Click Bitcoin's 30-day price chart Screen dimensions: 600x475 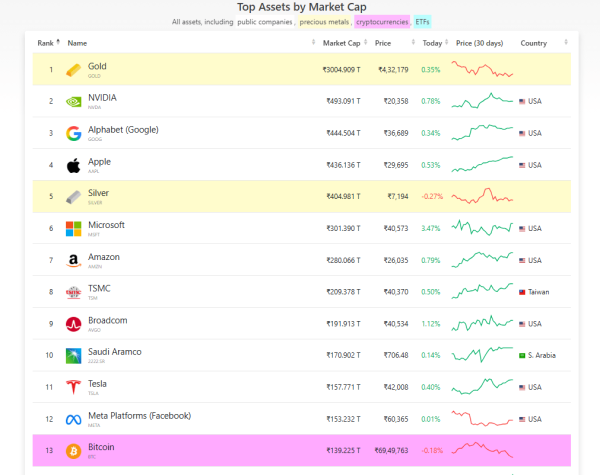[x=482, y=450]
